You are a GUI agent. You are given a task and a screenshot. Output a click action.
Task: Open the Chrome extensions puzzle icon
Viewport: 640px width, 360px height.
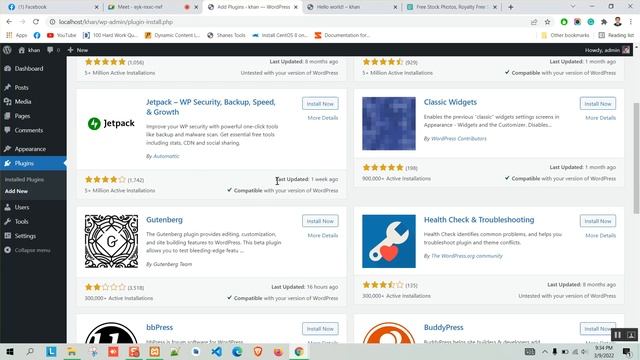click(x=604, y=22)
